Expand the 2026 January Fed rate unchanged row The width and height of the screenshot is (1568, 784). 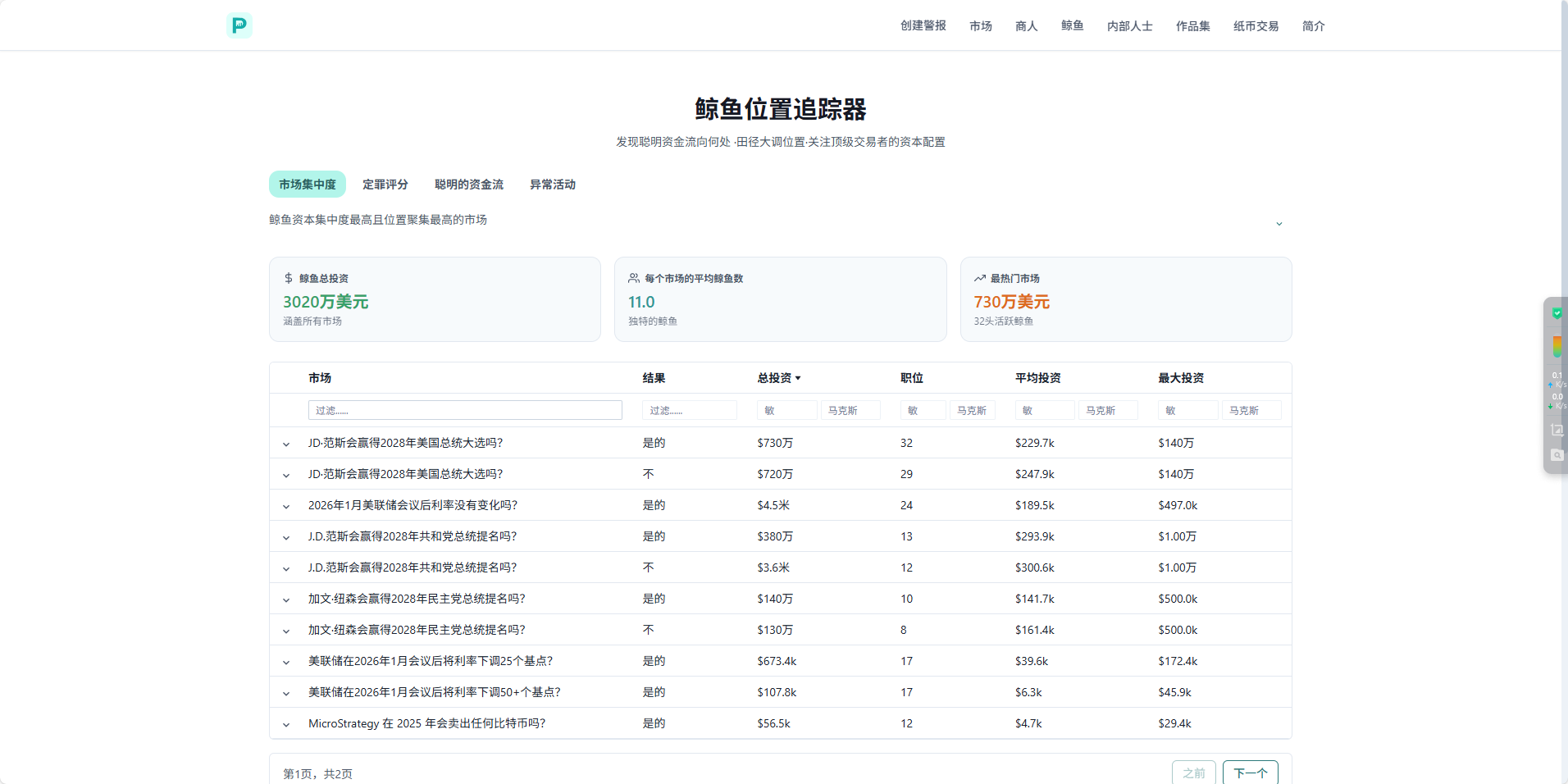(286, 506)
